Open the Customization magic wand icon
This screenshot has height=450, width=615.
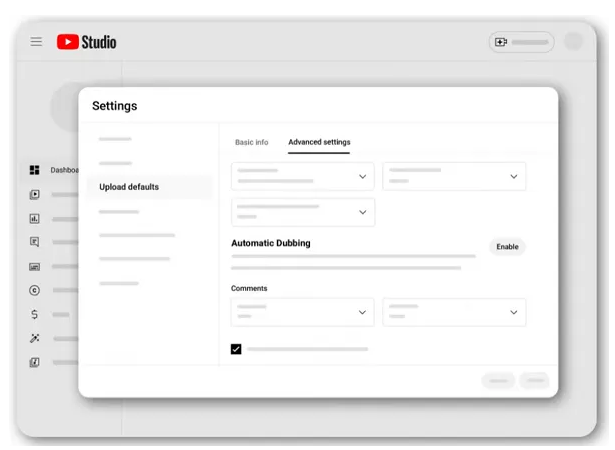35,338
